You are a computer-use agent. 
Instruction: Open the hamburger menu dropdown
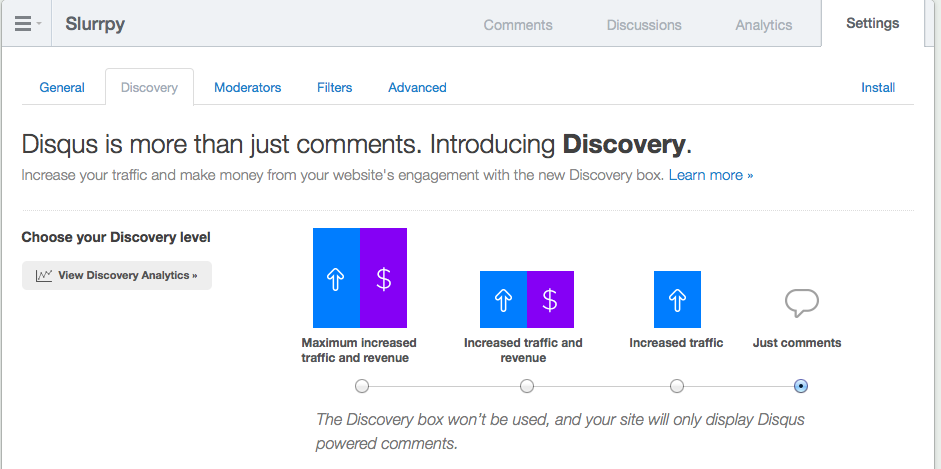pyautogui.click(x=28, y=24)
